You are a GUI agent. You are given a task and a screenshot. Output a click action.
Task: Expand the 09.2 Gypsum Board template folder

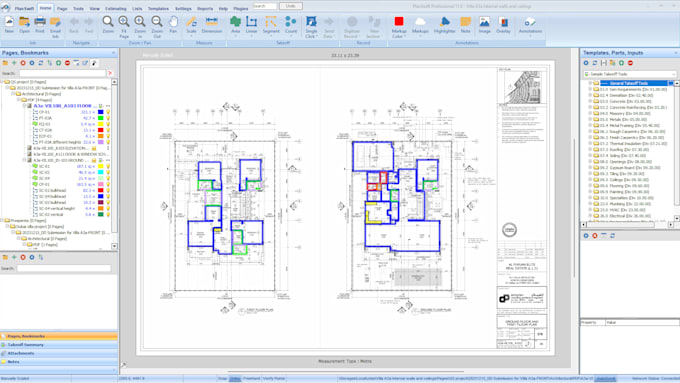[x=590, y=167]
